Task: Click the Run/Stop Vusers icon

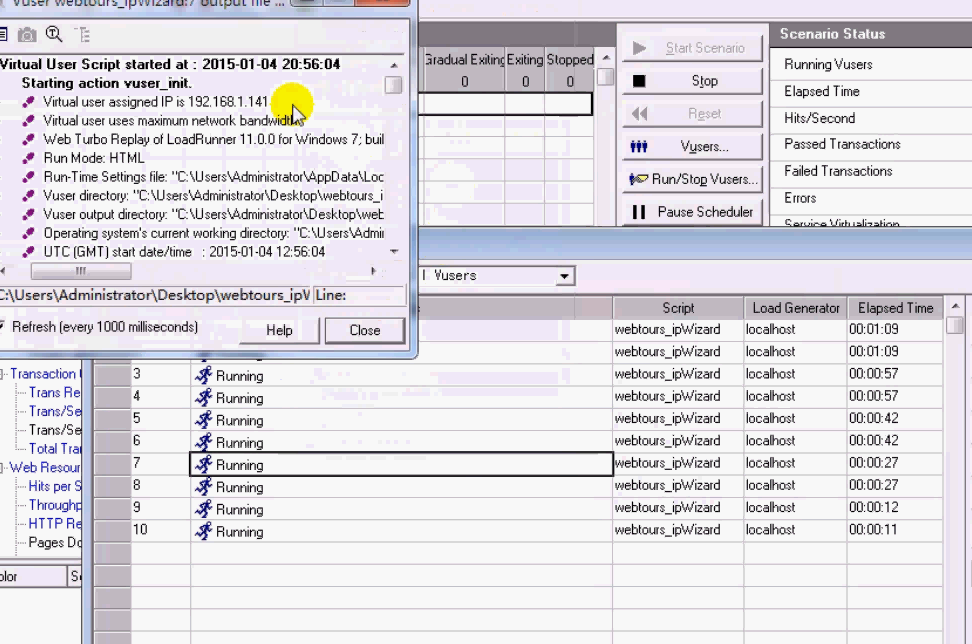Action: (x=638, y=179)
